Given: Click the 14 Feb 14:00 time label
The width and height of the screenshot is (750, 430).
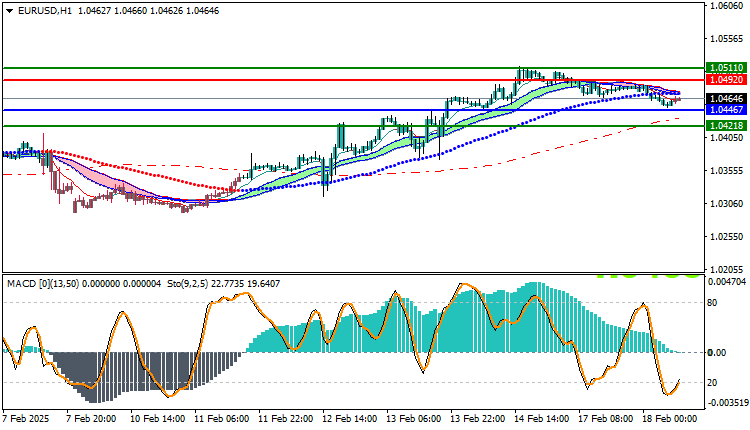Looking at the screenshot, I should click(541, 419).
